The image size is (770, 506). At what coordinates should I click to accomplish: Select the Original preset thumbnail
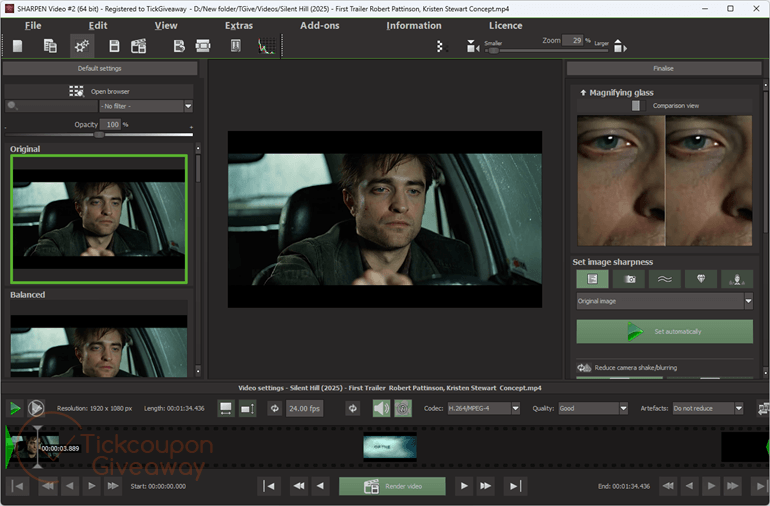tap(99, 219)
